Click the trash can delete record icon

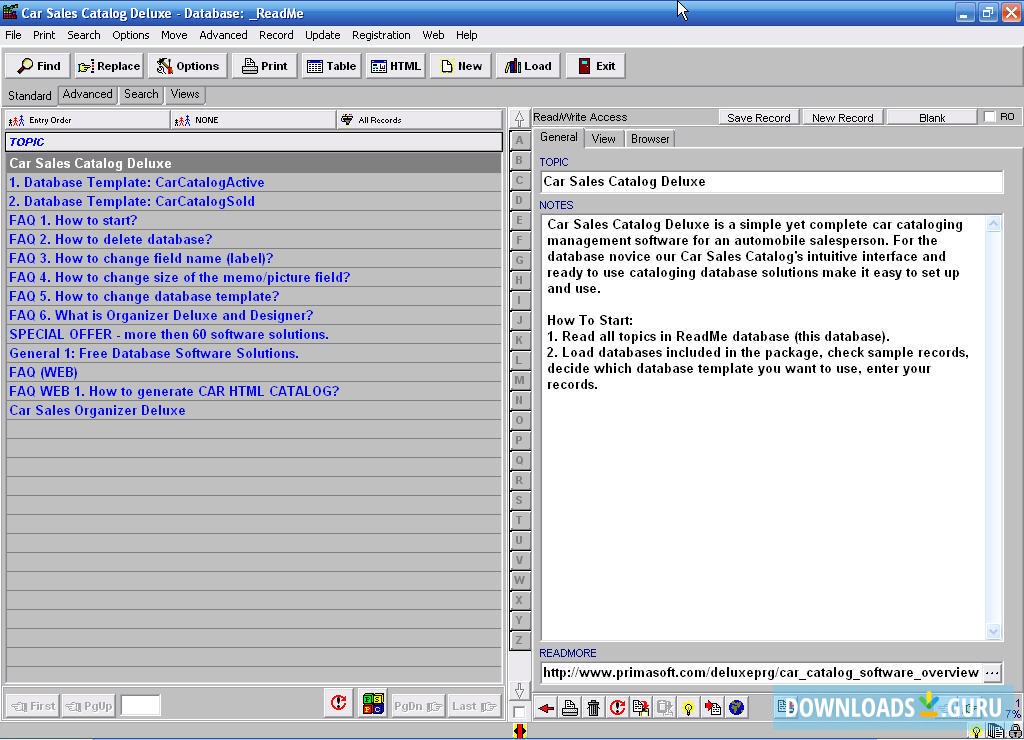(593, 708)
